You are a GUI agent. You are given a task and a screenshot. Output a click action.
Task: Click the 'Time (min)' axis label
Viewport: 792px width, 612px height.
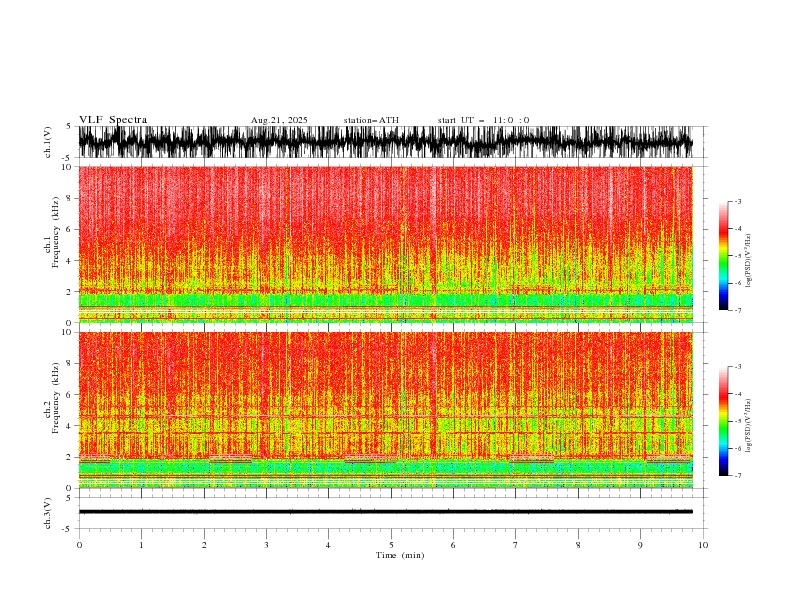pyautogui.click(x=400, y=555)
